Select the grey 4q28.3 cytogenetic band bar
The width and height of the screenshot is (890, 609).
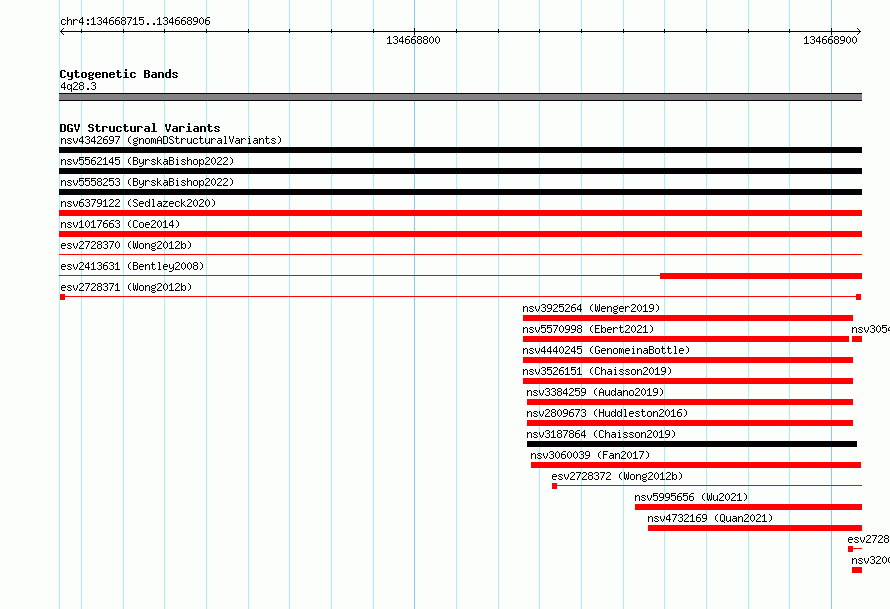460,97
